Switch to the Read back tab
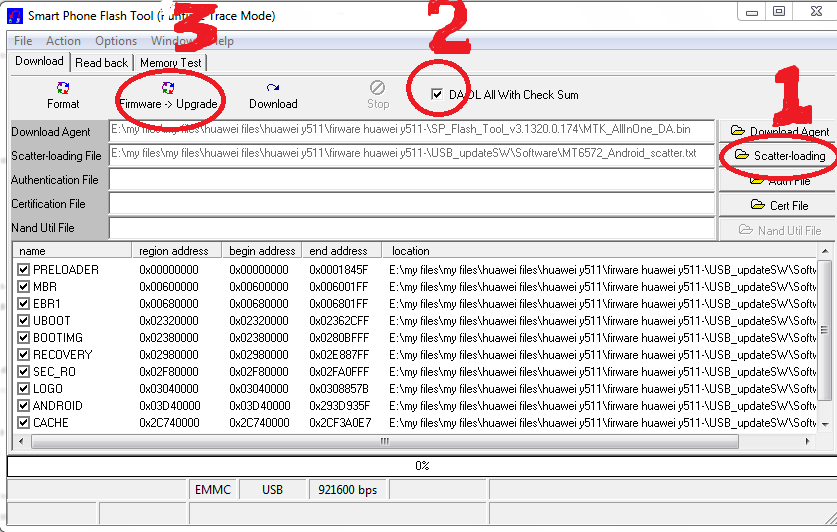The height and width of the screenshot is (532, 837). tap(102, 63)
